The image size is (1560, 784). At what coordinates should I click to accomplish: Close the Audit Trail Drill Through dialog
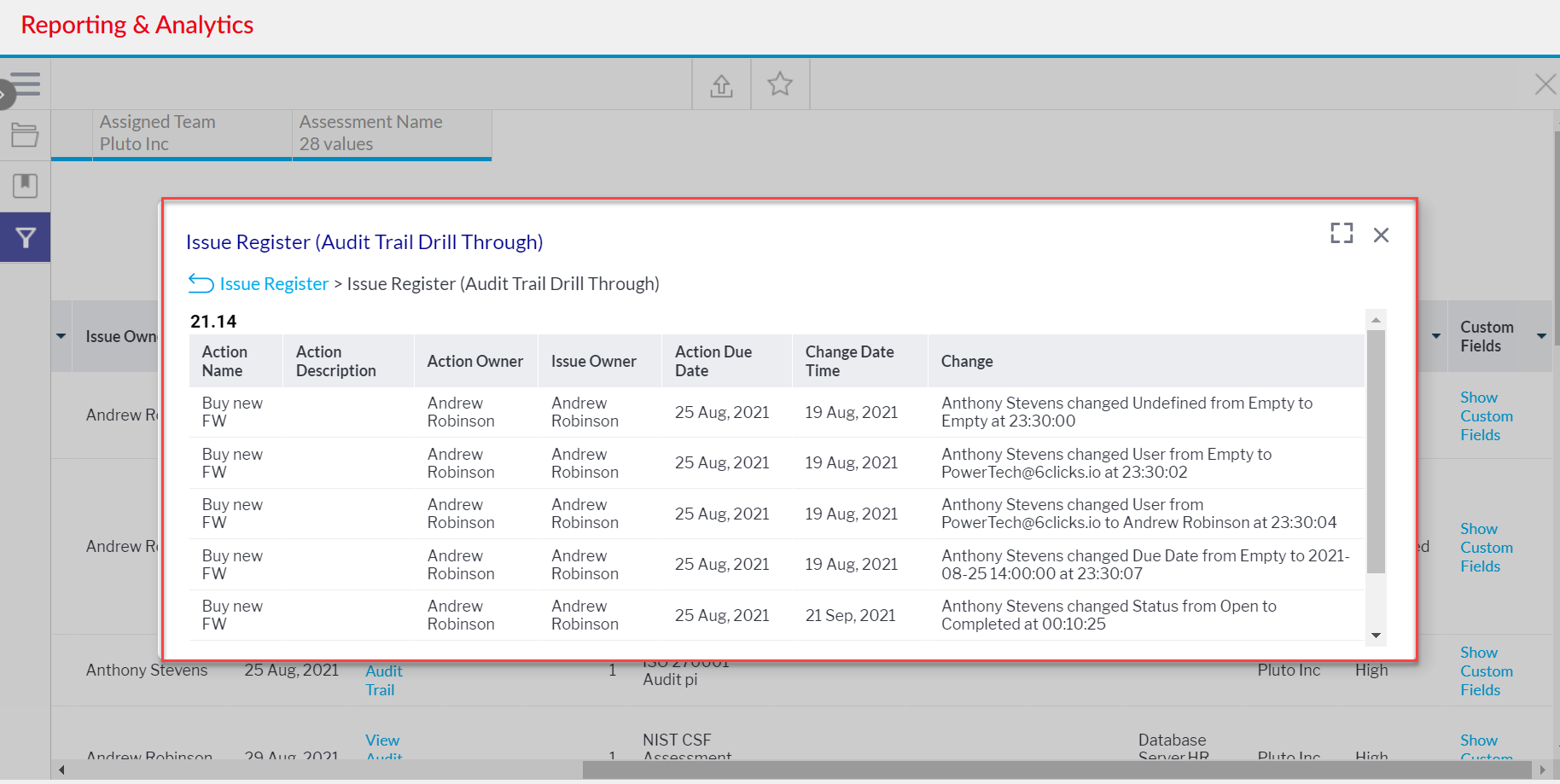click(x=1381, y=235)
